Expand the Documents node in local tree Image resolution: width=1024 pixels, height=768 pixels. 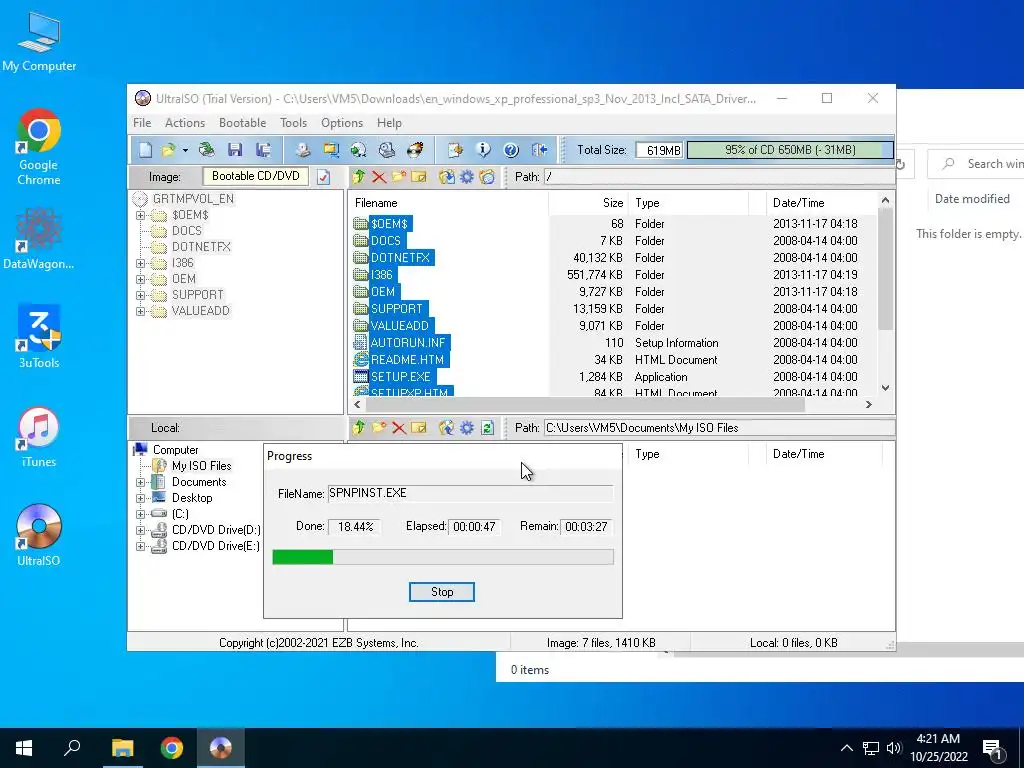tap(140, 482)
